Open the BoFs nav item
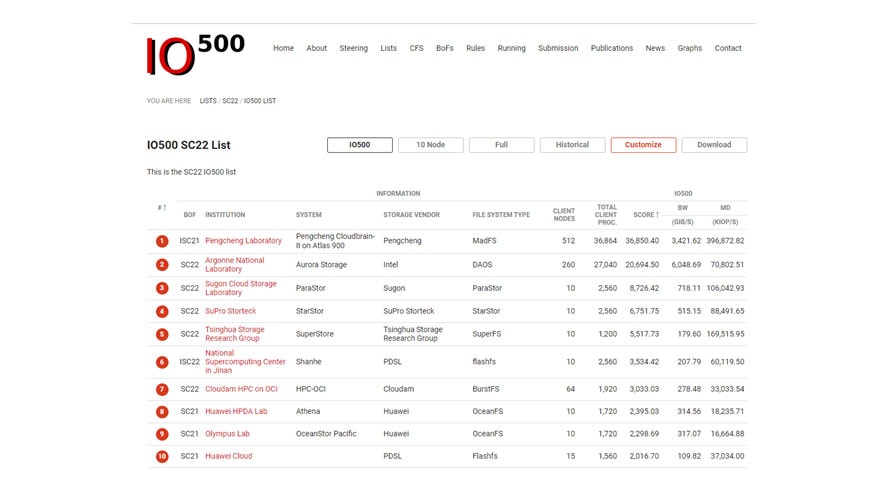The width and height of the screenshot is (888, 488). [445, 48]
